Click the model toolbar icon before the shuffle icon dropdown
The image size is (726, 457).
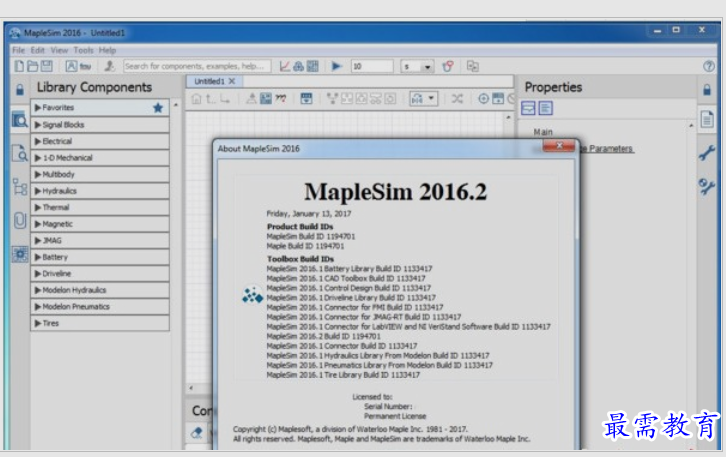[417, 99]
